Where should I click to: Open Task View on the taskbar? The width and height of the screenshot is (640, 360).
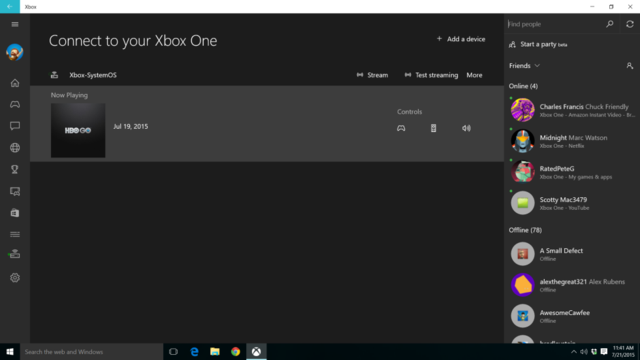click(173, 351)
